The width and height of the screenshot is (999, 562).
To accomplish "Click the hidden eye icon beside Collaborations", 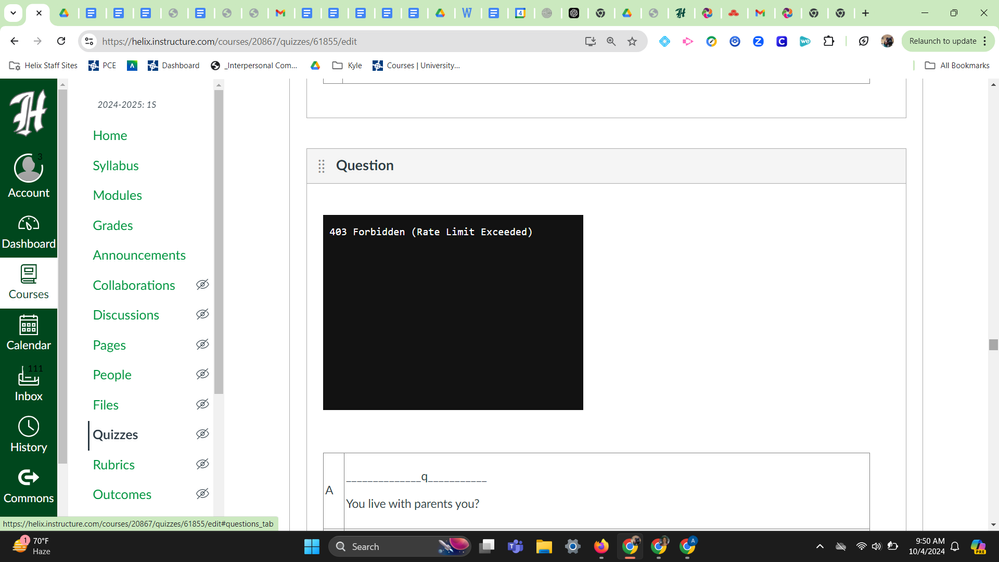I will click(x=202, y=285).
